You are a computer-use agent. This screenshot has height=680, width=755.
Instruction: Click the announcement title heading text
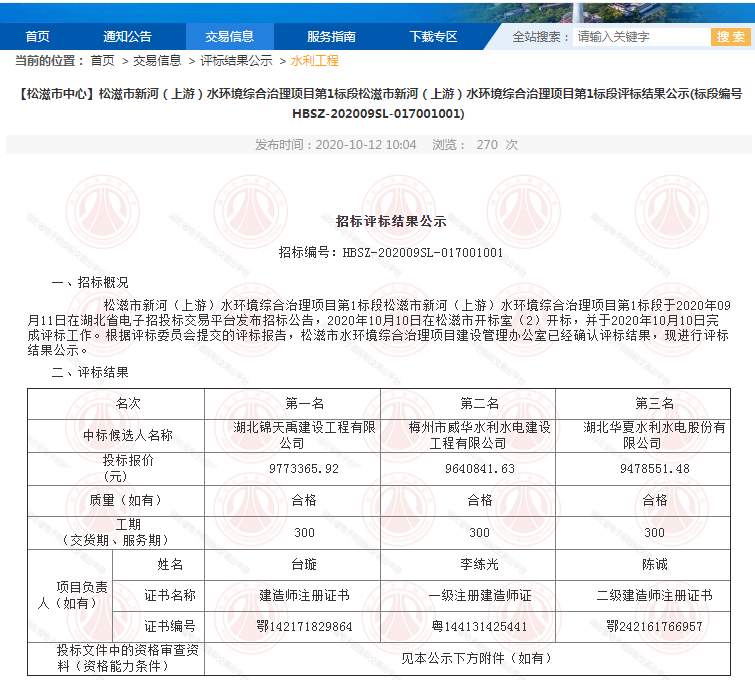click(x=378, y=103)
